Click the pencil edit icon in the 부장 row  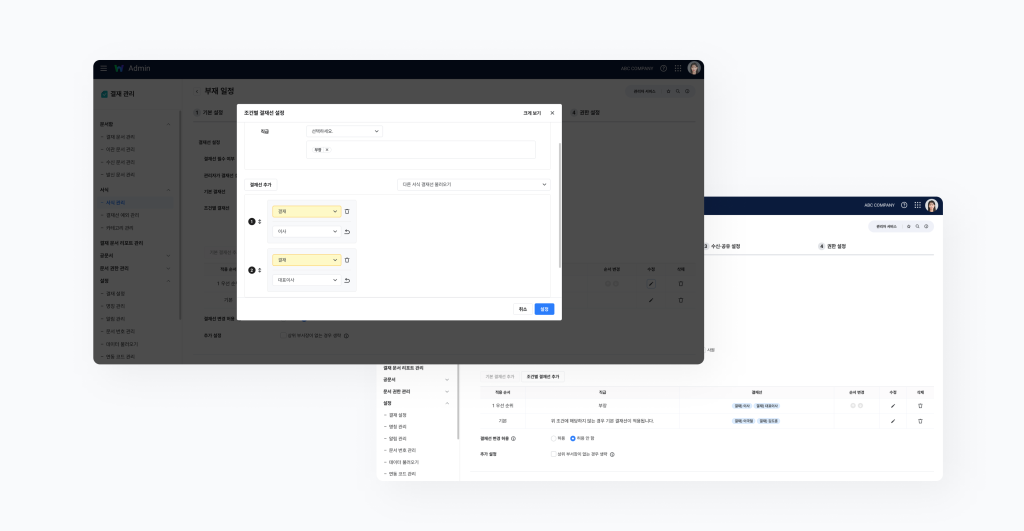click(893, 406)
